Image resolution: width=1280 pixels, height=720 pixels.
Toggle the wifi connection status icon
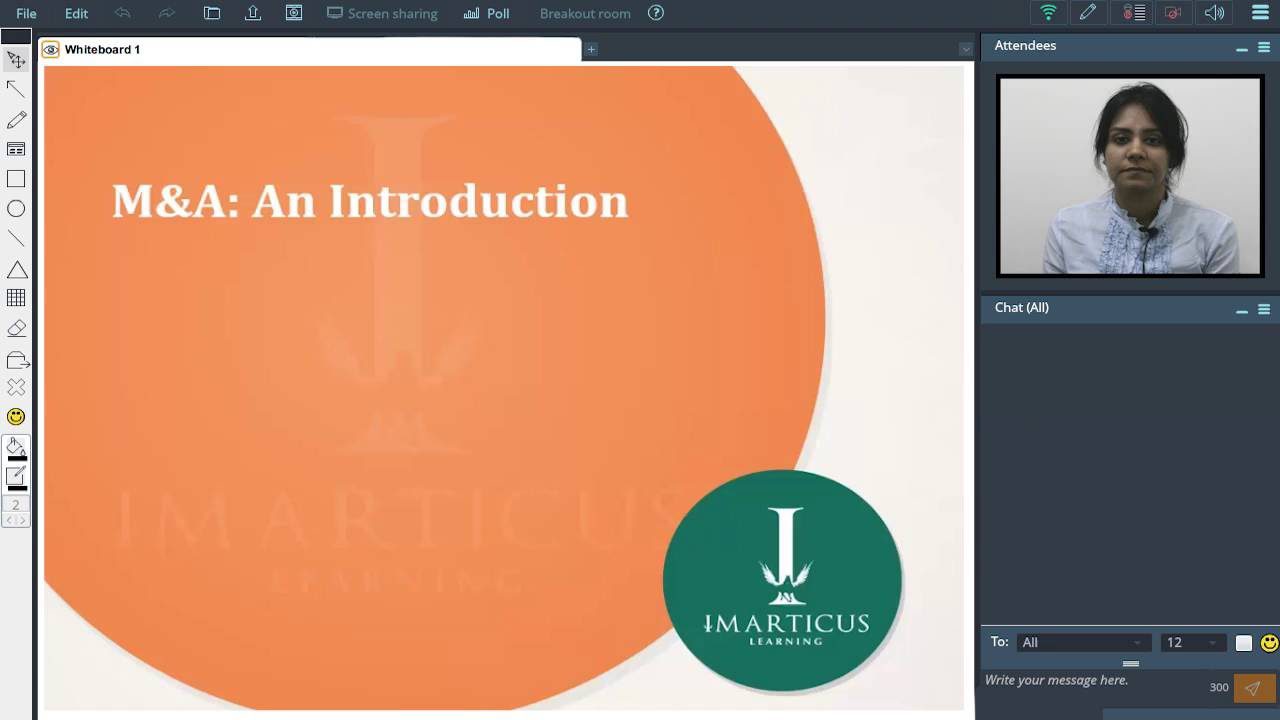pos(1047,13)
